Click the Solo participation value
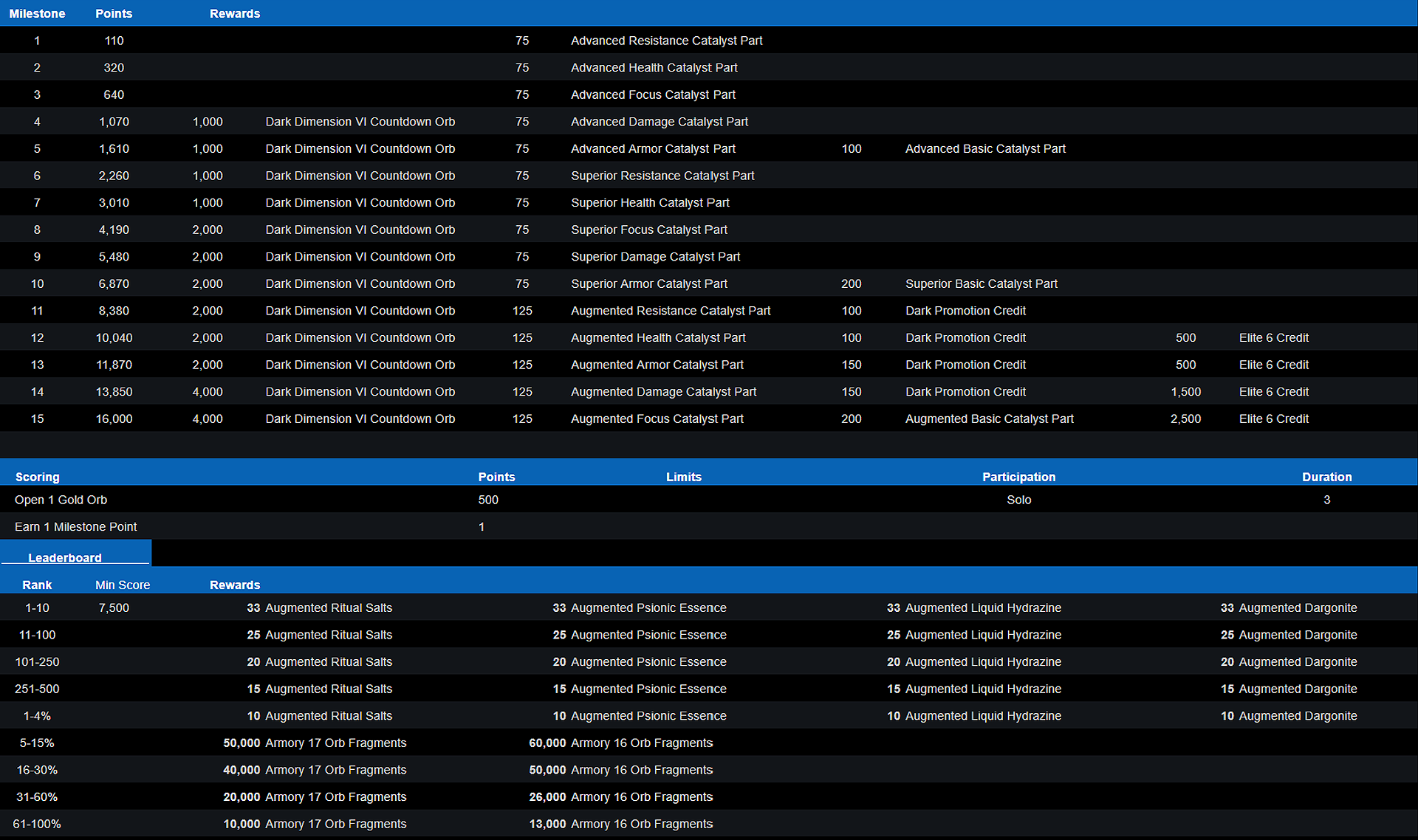Screen dimensions: 1418x840 click(1018, 500)
